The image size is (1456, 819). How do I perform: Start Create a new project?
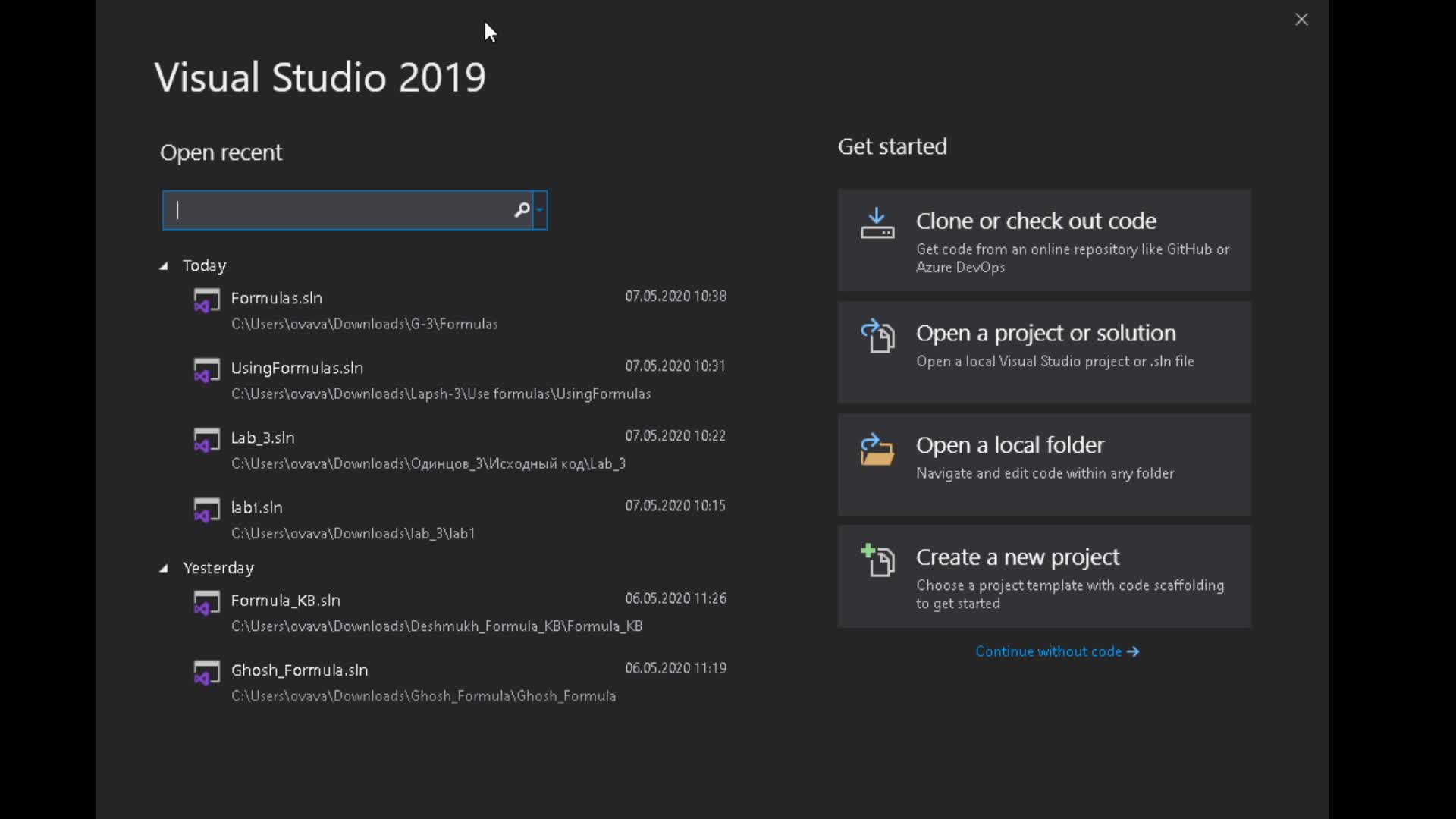tap(1044, 577)
